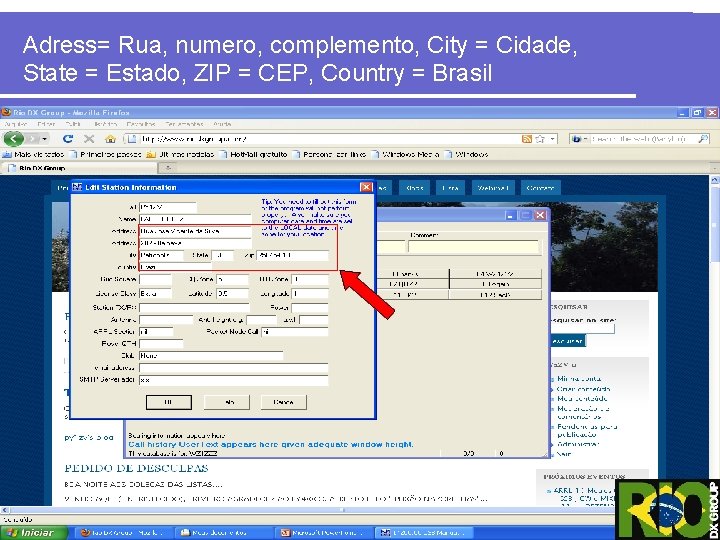Click the SMTP Server address field
Image resolution: width=720 pixels, height=540 pixels.
pyautogui.click(x=234, y=380)
